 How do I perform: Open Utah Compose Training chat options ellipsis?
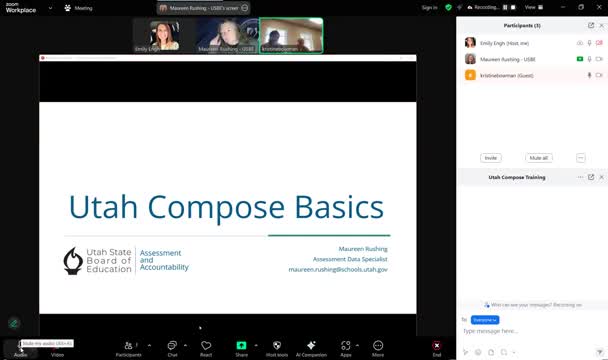580,177
